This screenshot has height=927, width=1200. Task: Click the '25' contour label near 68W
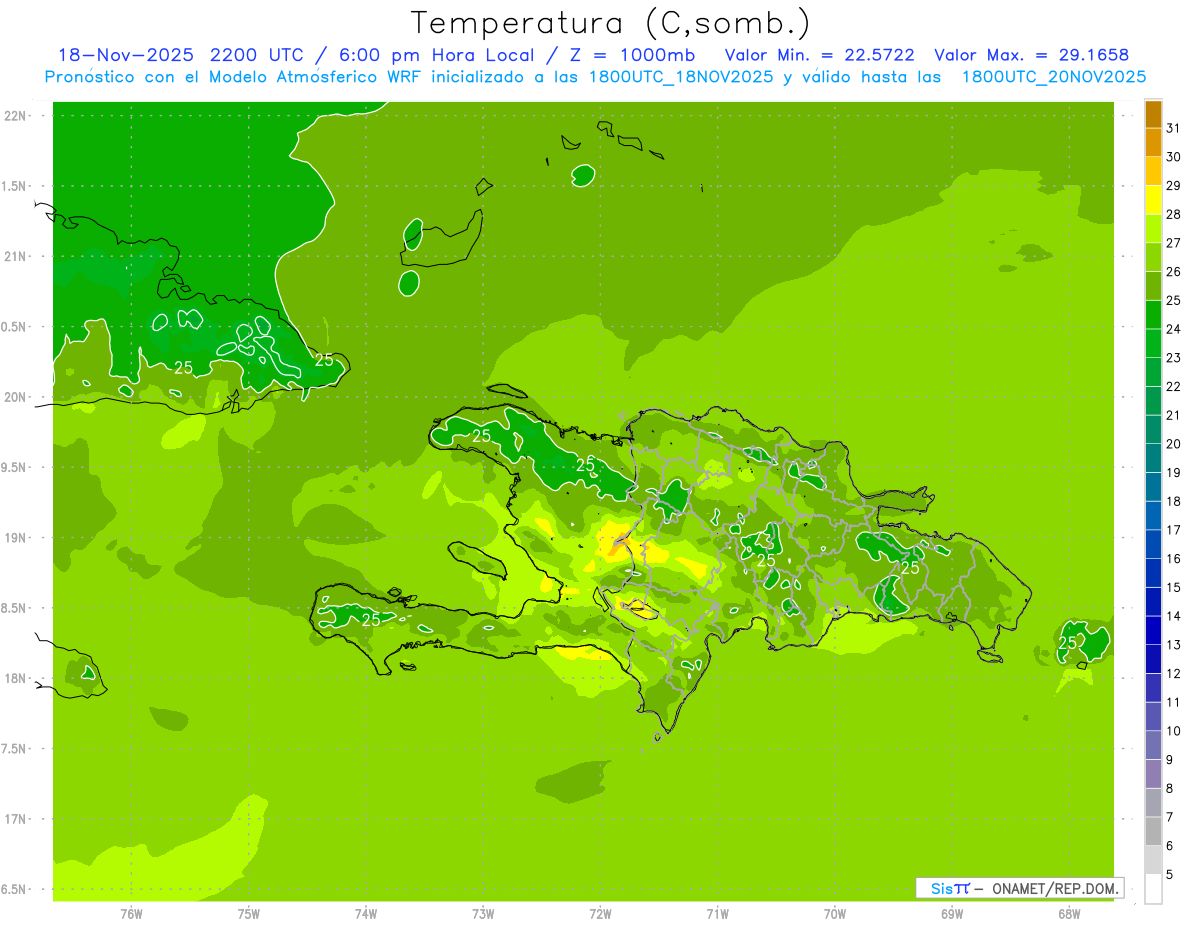pos(1068,642)
